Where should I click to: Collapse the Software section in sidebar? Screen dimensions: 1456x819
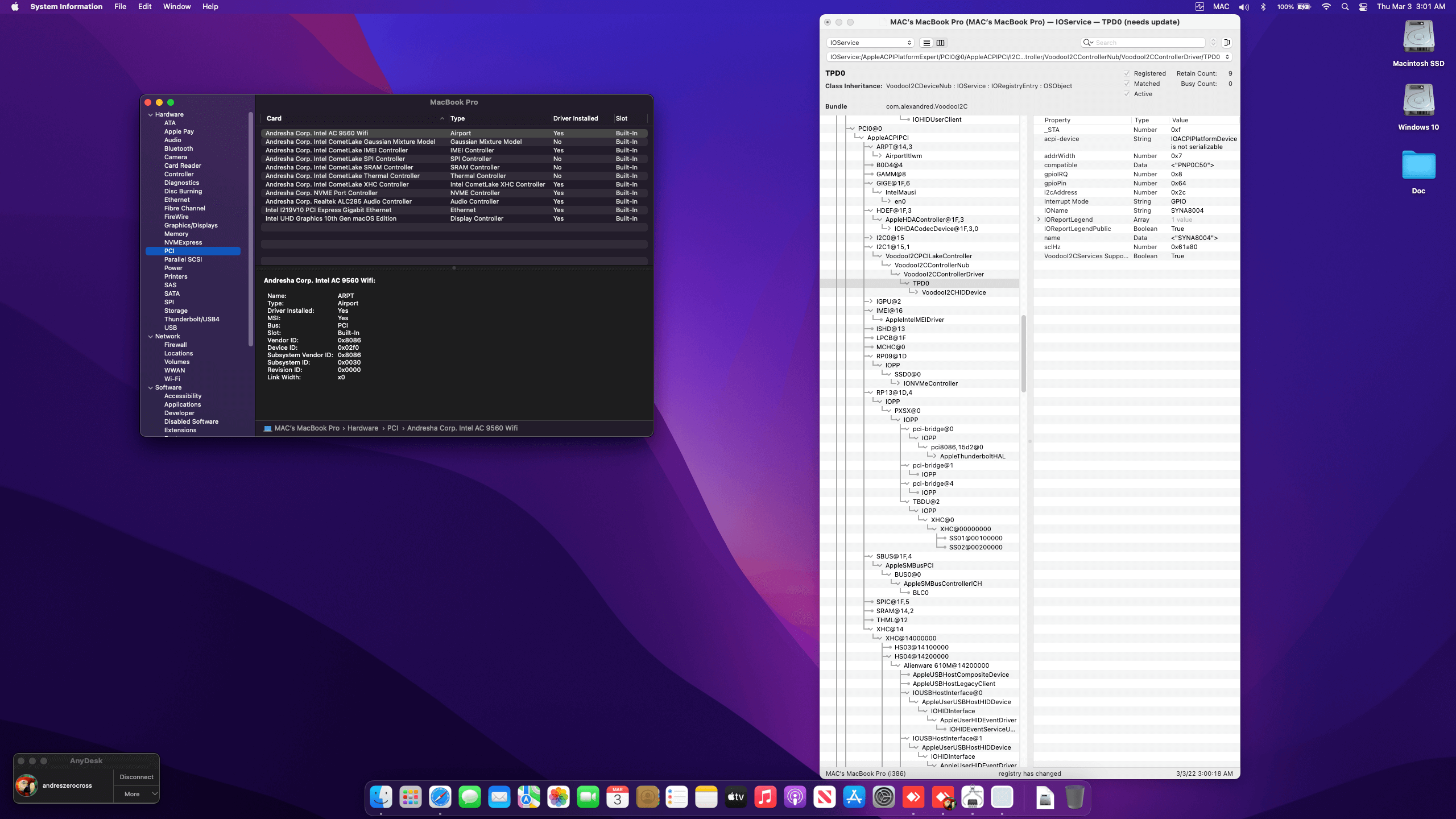151,388
